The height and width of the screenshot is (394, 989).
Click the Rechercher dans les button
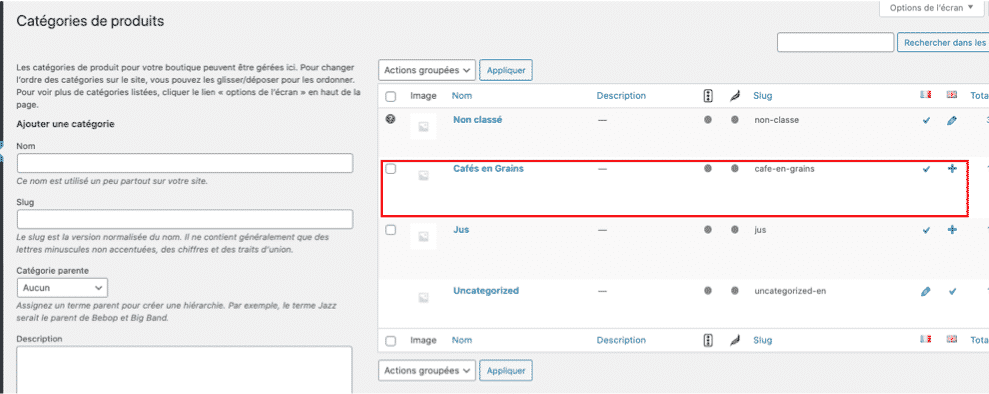click(943, 42)
